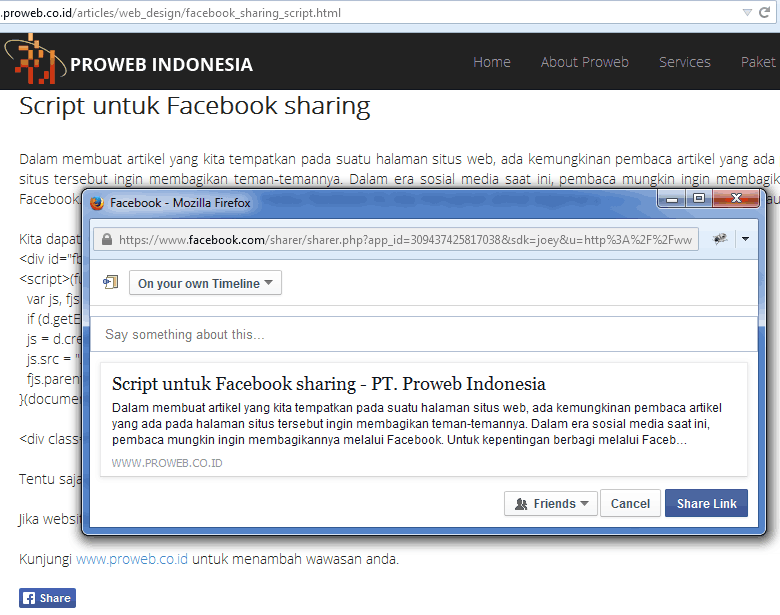Image resolution: width=780 pixels, height=615 pixels.
Task: Click the link preview description paragraph
Action: pyautogui.click(x=417, y=423)
